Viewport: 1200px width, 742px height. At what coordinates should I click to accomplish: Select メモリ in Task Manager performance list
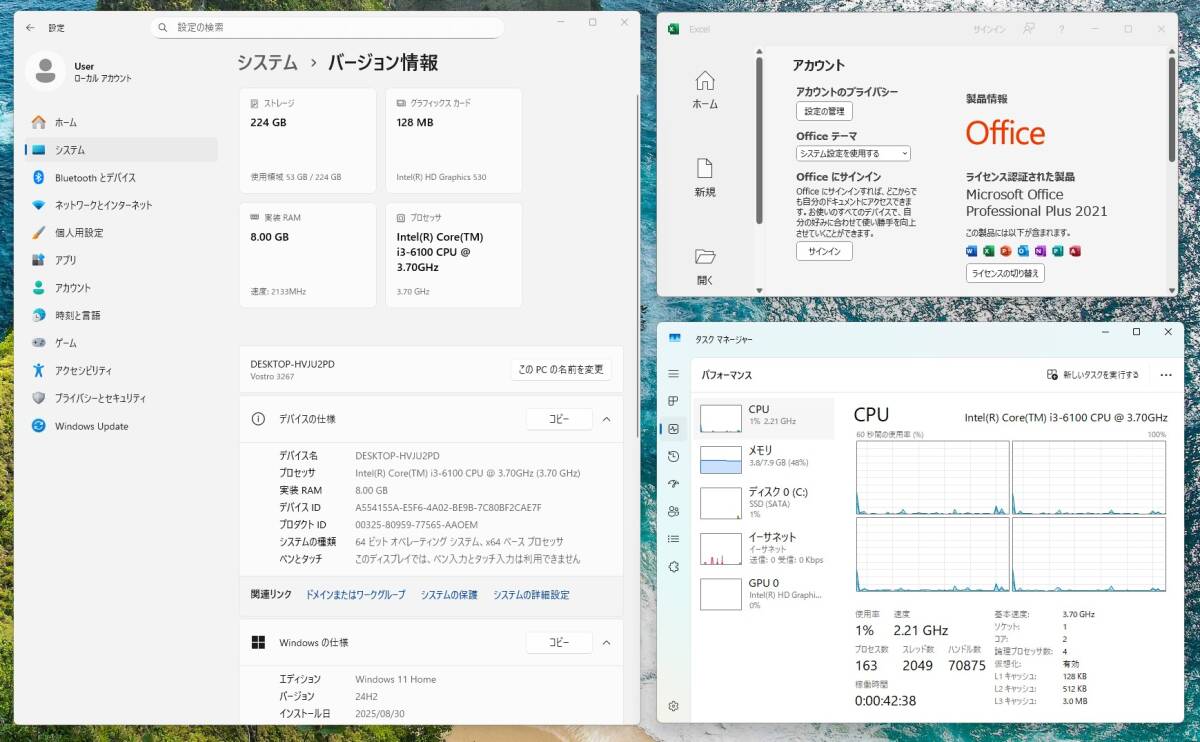pos(764,460)
